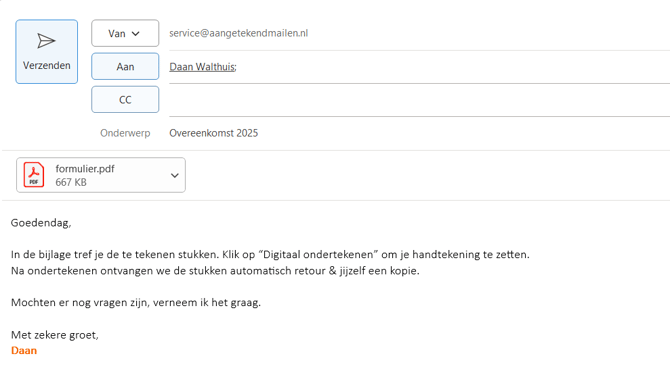670x375 pixels.
Task: Open the CC recipients address book
Action: pos(125,100)
